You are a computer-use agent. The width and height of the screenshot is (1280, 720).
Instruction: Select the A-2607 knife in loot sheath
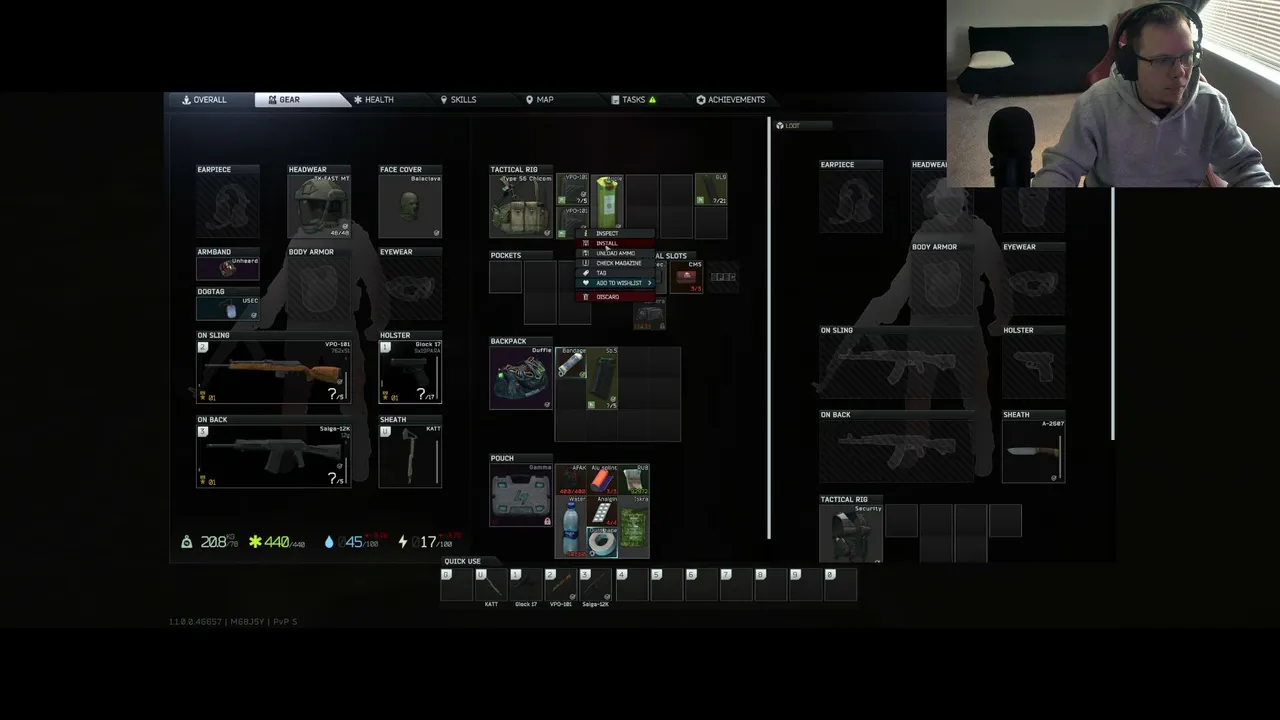pos(1033,451)
